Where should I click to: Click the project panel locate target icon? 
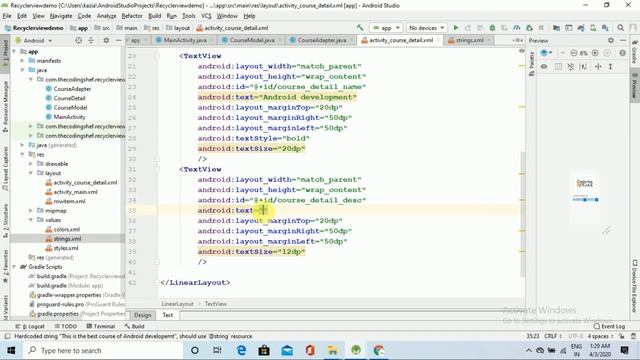coord(78,40)
